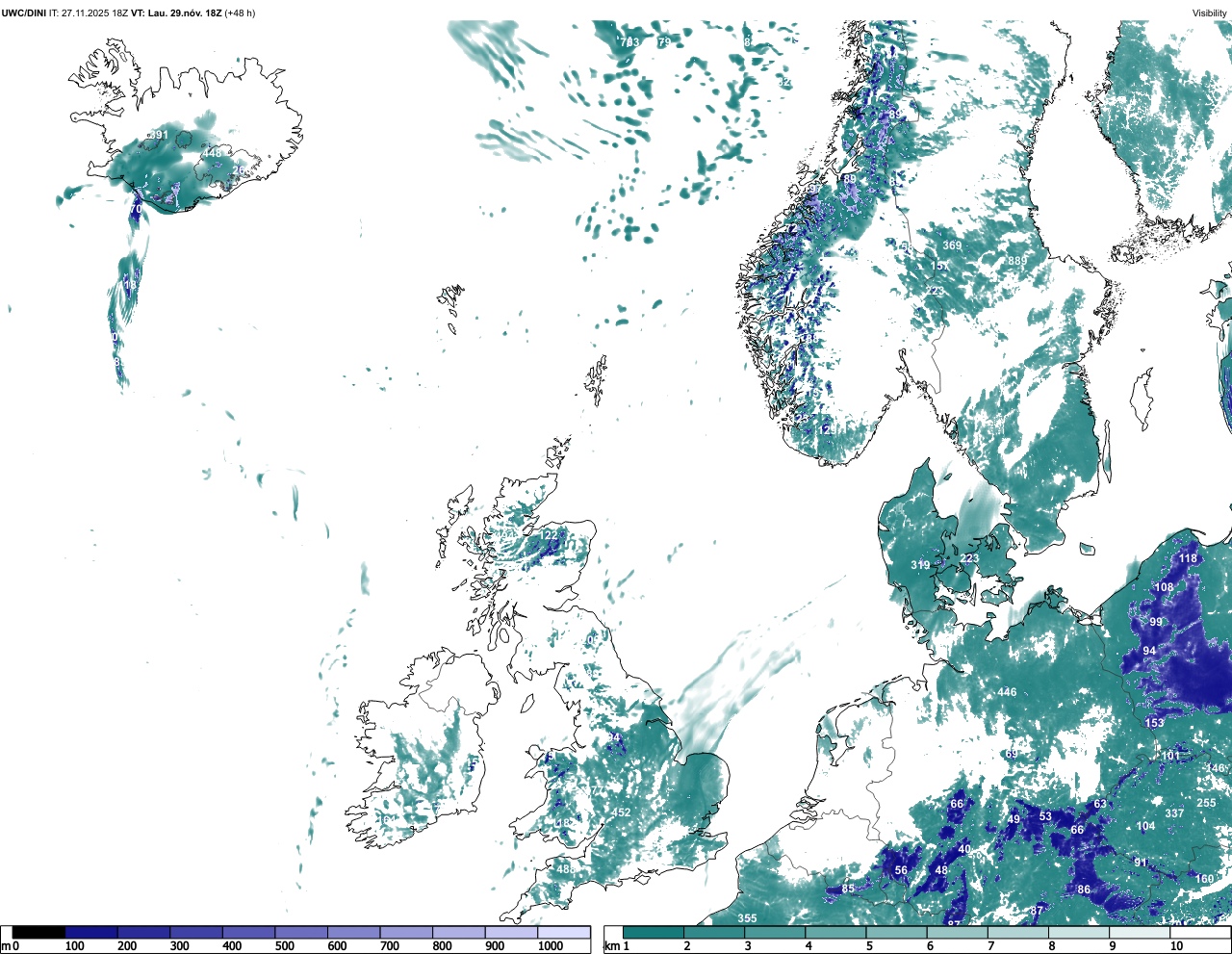
Task: Select the 500–600 m legend color segment
Action: click(301, 932)
